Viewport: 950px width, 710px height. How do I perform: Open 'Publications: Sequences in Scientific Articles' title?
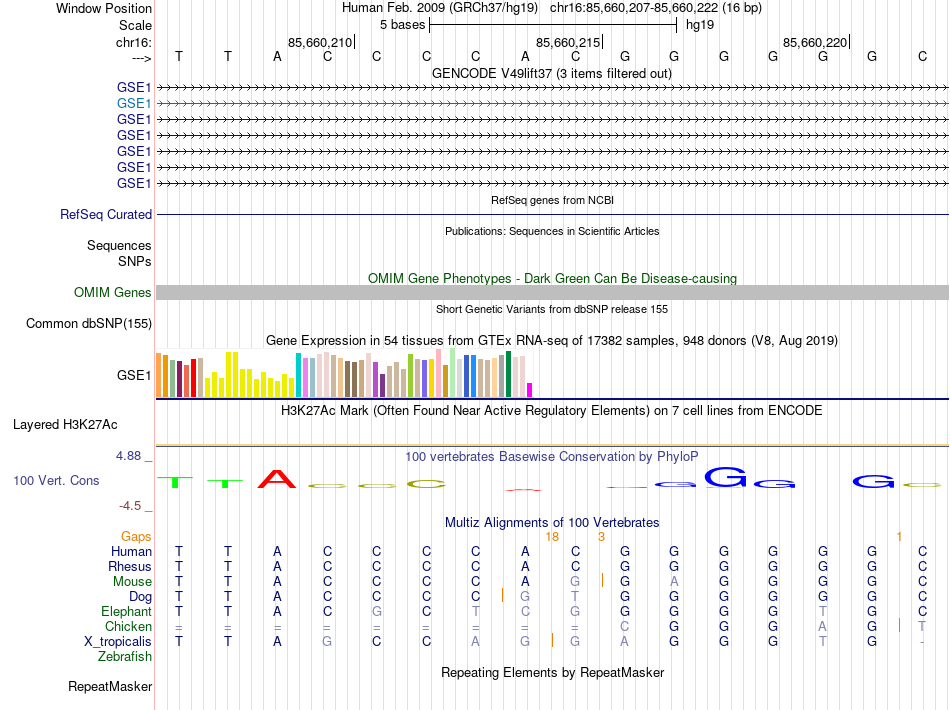(x=552, y=231)
